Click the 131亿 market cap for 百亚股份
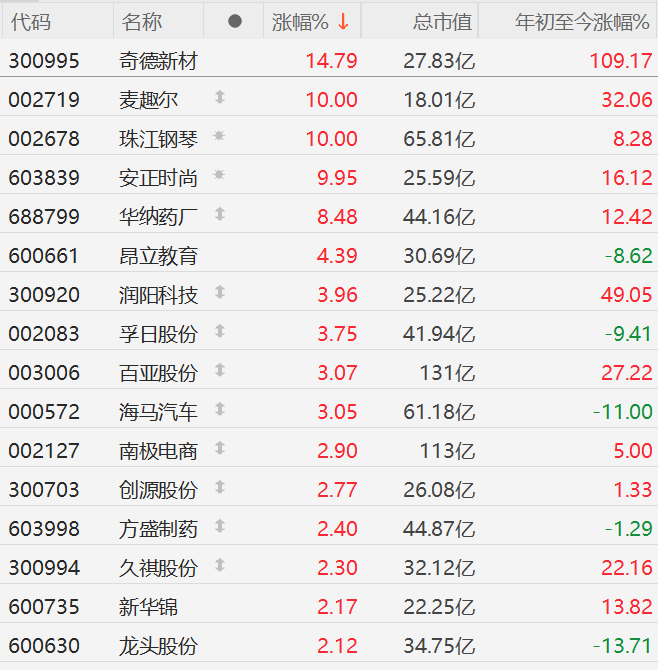Screen dimensions: 658x670 (447, 373)
